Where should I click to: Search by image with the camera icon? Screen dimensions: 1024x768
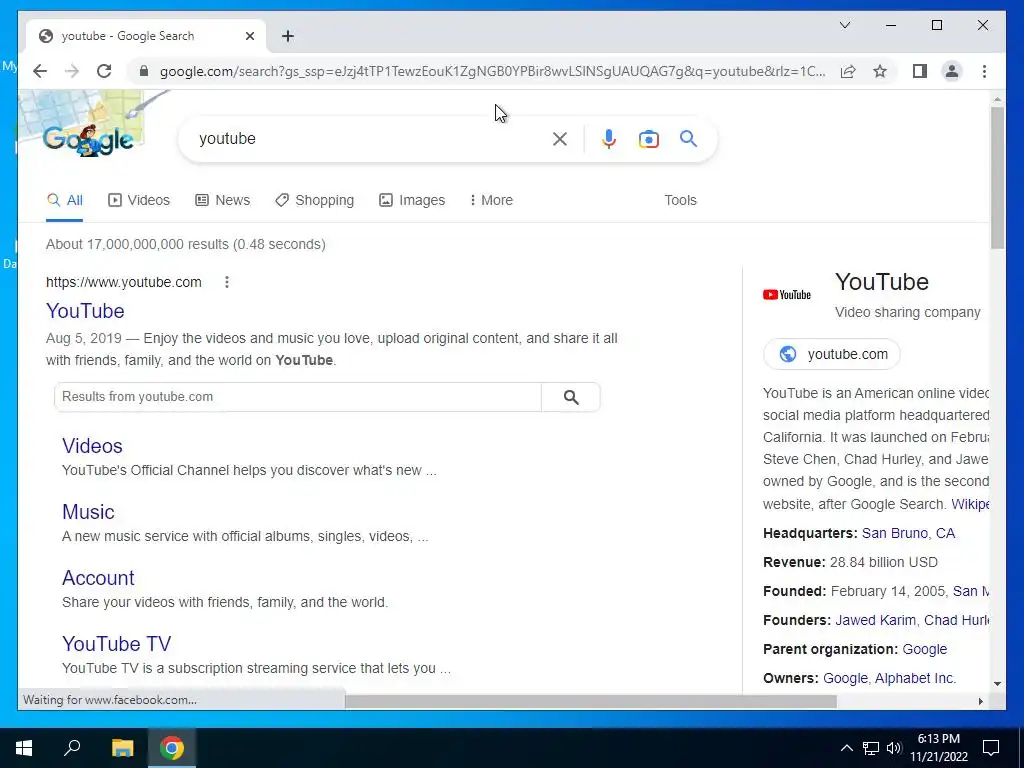click(648, 138)
